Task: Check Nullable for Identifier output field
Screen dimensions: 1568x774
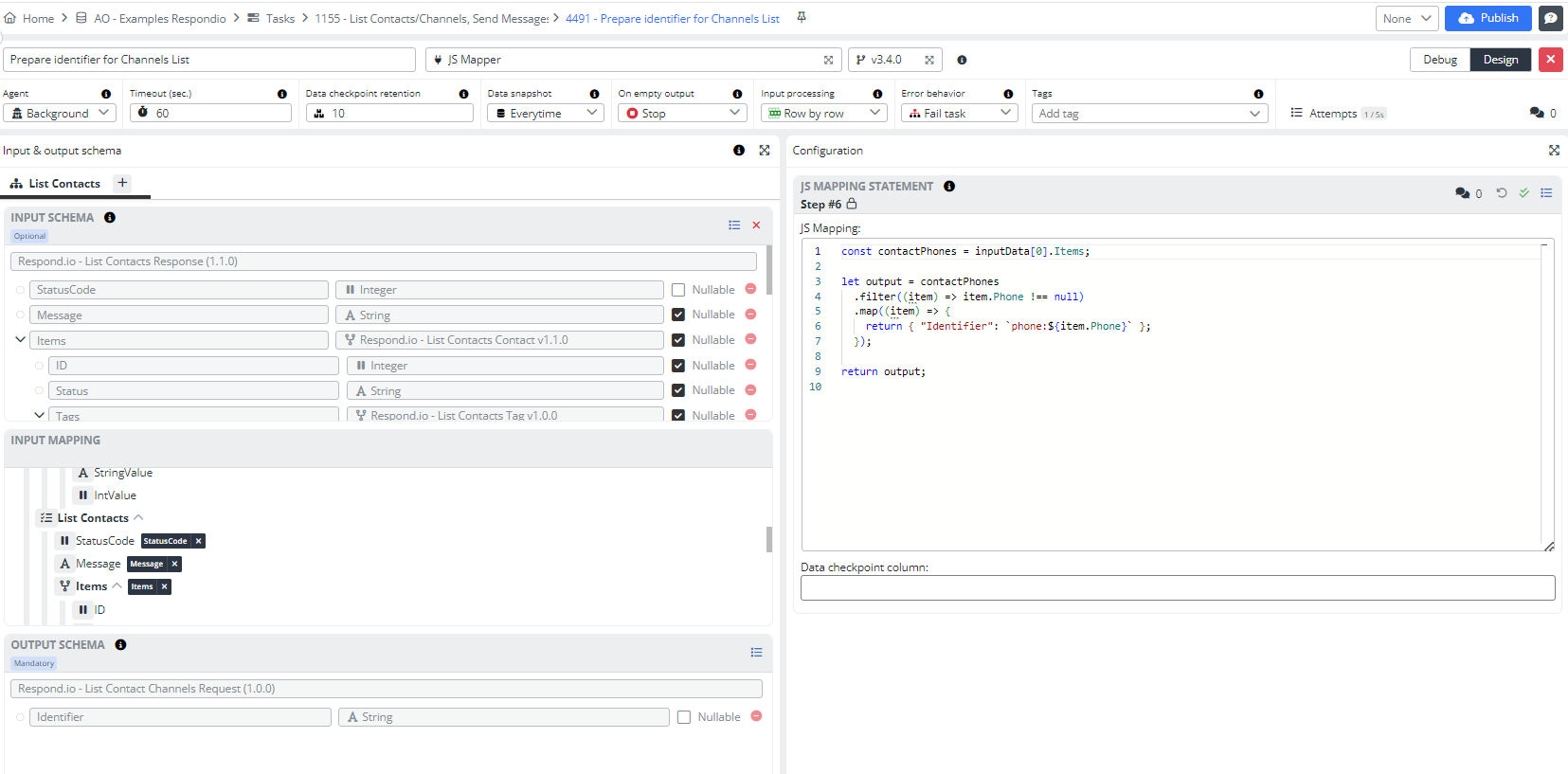Action: [x=684, y=717]
